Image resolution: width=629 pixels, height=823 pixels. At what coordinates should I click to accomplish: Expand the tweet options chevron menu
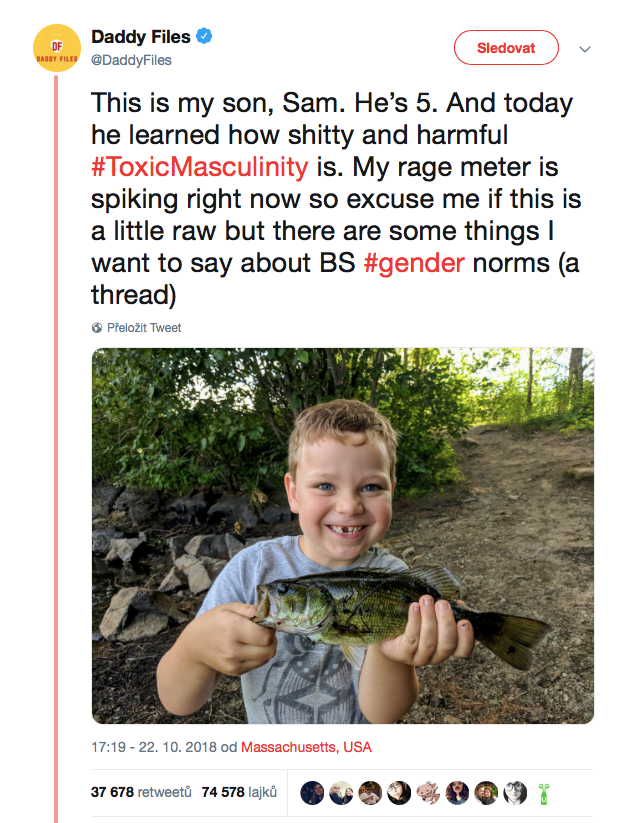pyautogui.click(x=585, y=49)
